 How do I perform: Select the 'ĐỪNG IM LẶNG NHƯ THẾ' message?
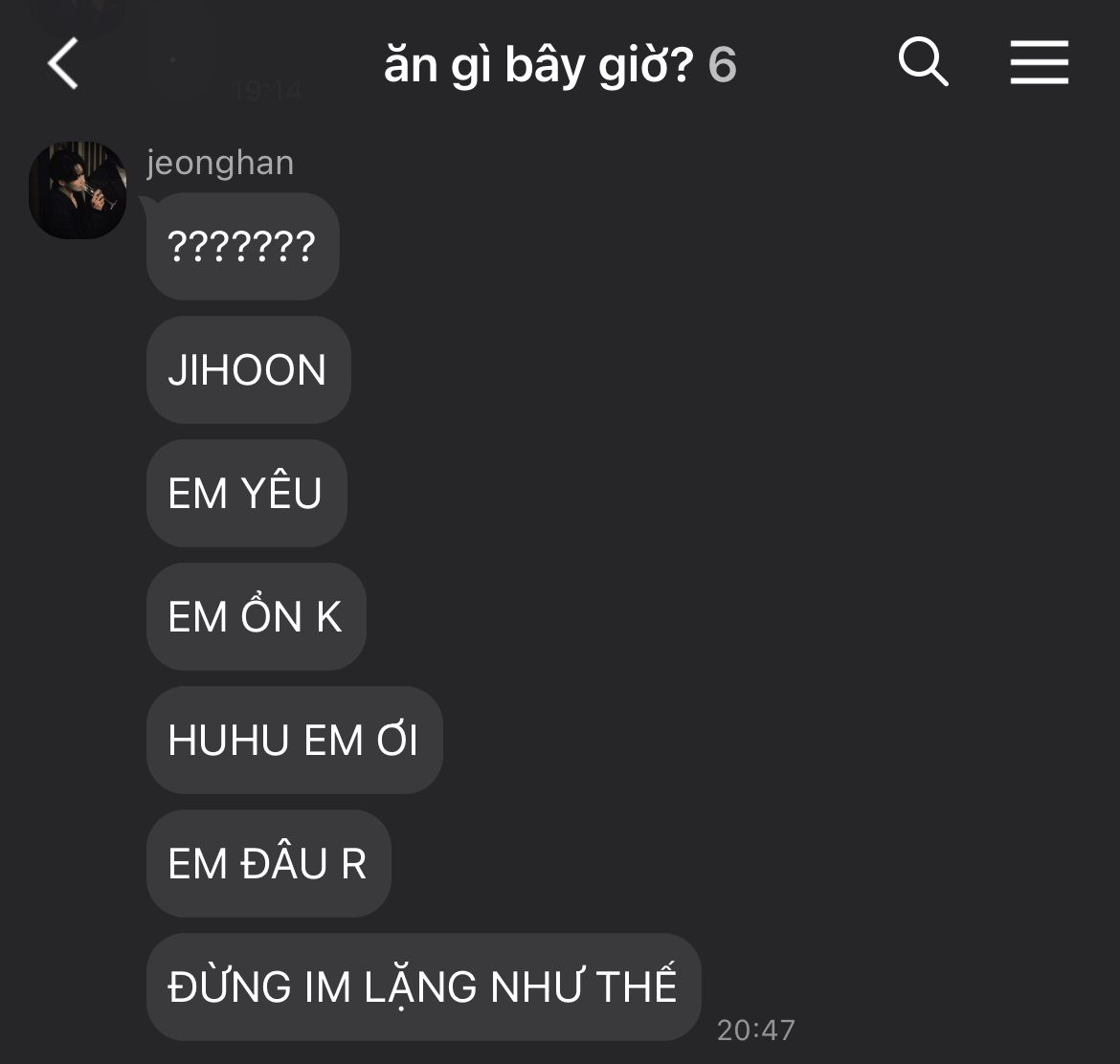(x=423, y=986)
